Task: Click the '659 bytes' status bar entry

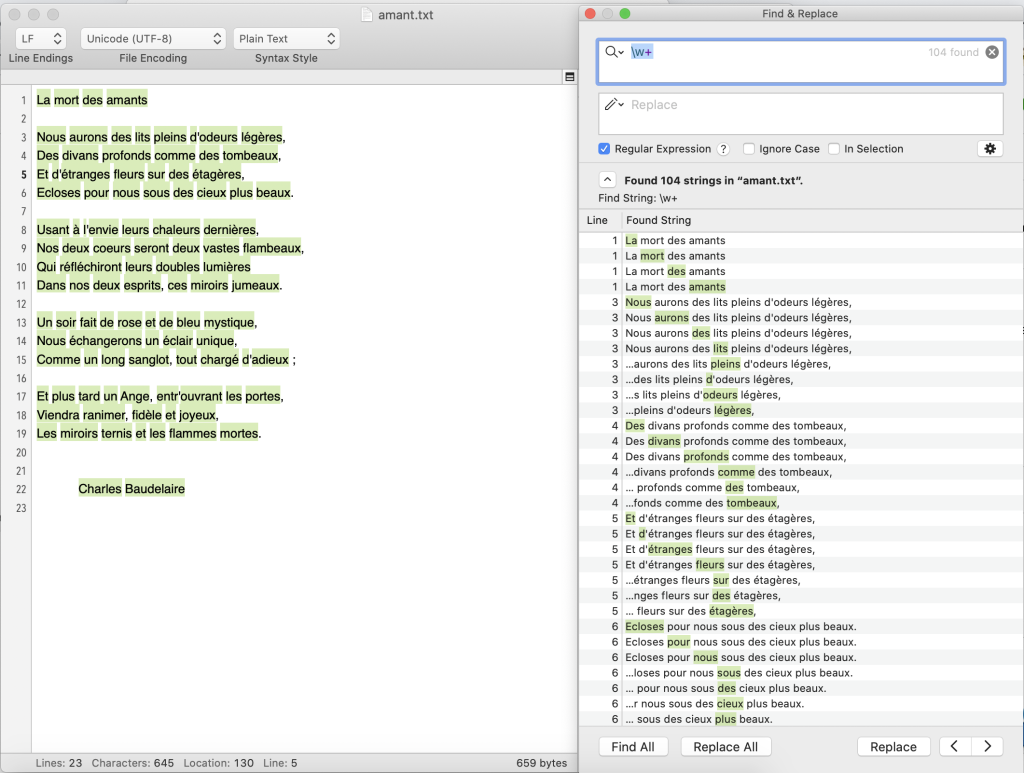Action: point(541,763)
